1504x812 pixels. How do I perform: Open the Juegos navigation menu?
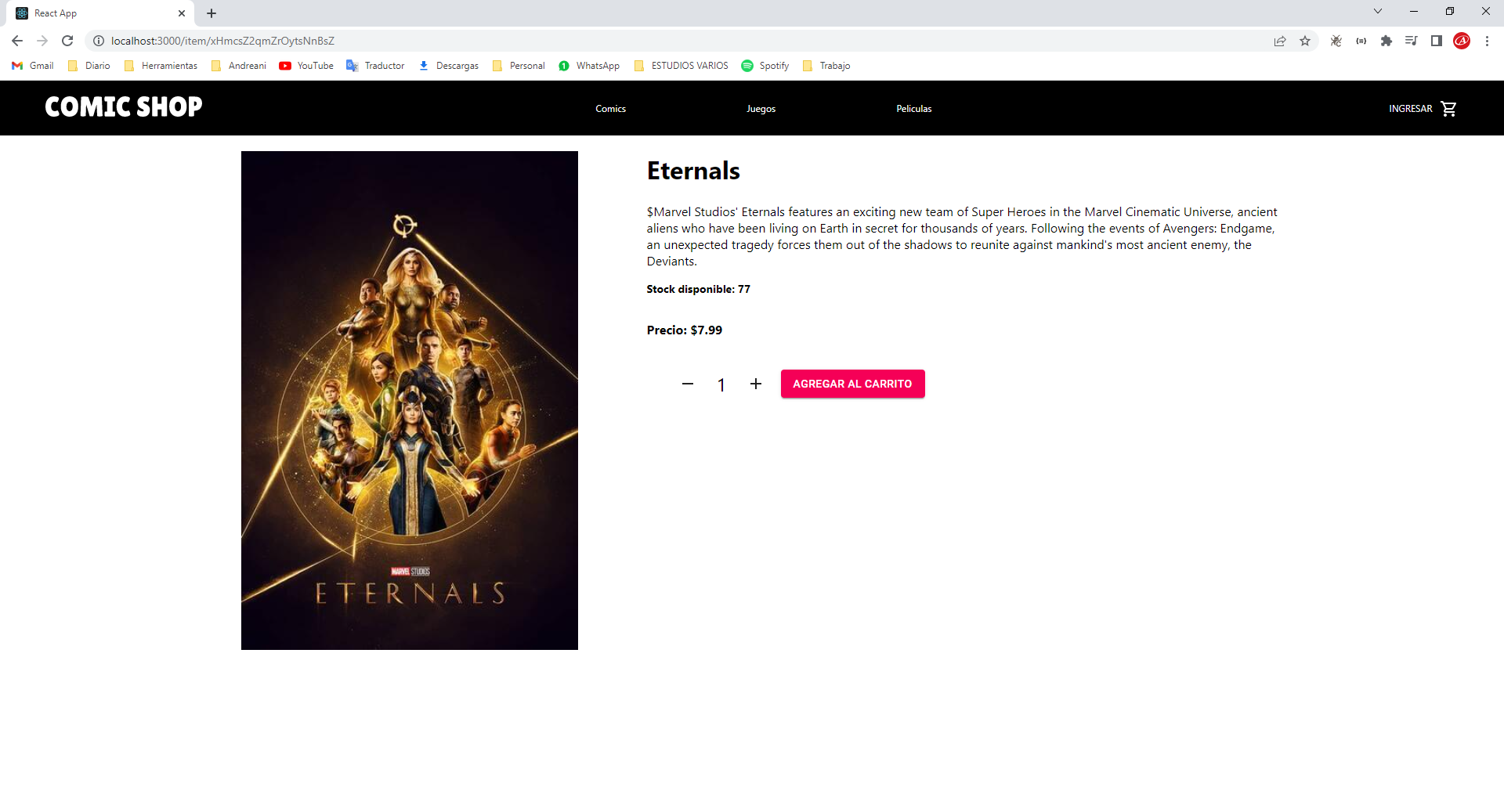[761, 108]
